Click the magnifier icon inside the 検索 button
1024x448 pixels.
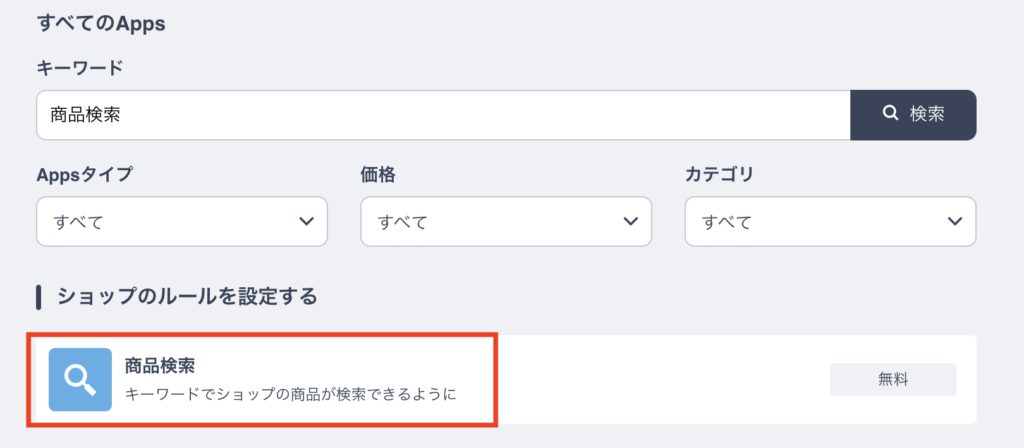click(x=890, y=114)
